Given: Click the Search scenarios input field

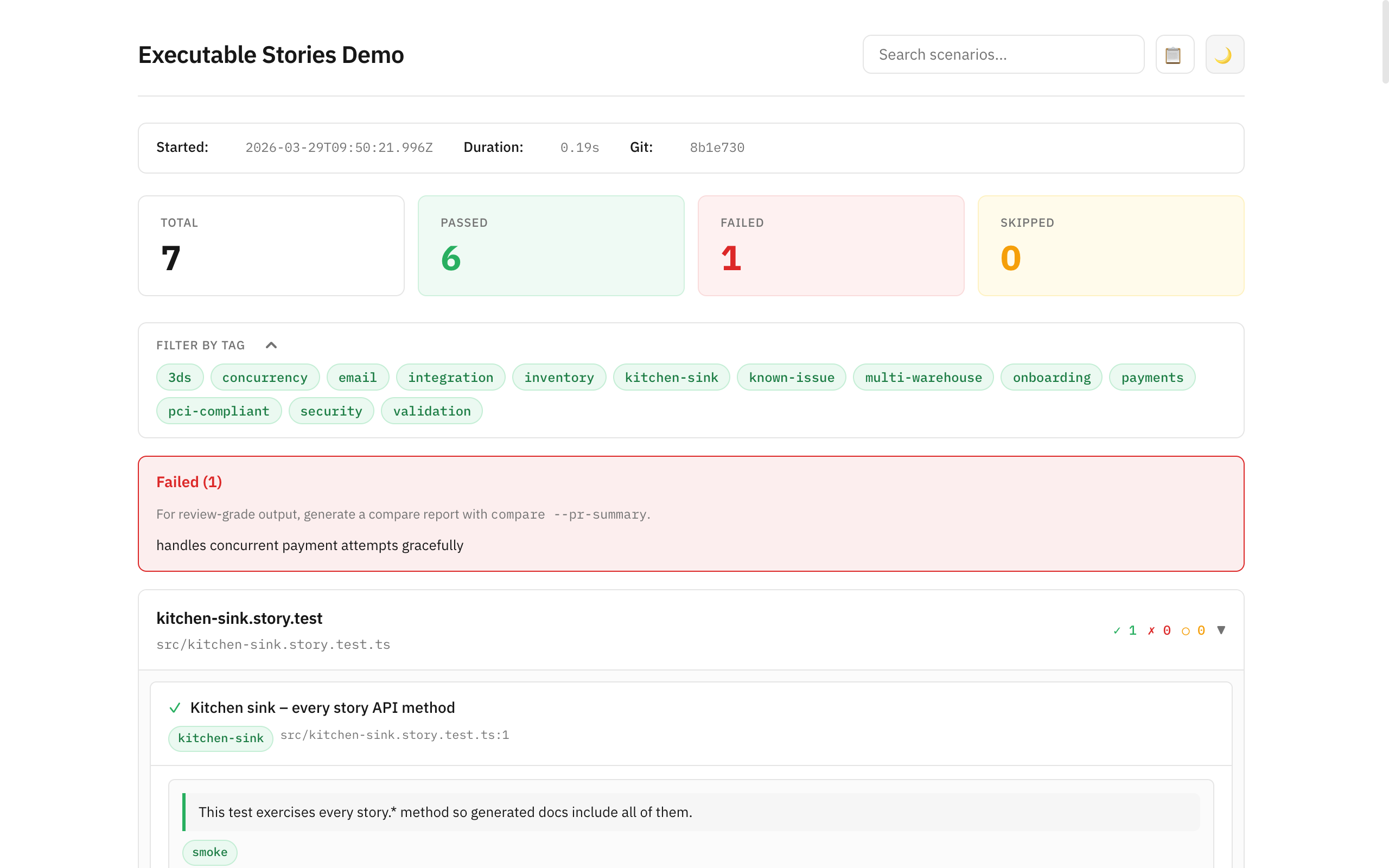Looking at the screenshot, I should click(x=1003, y=54).
